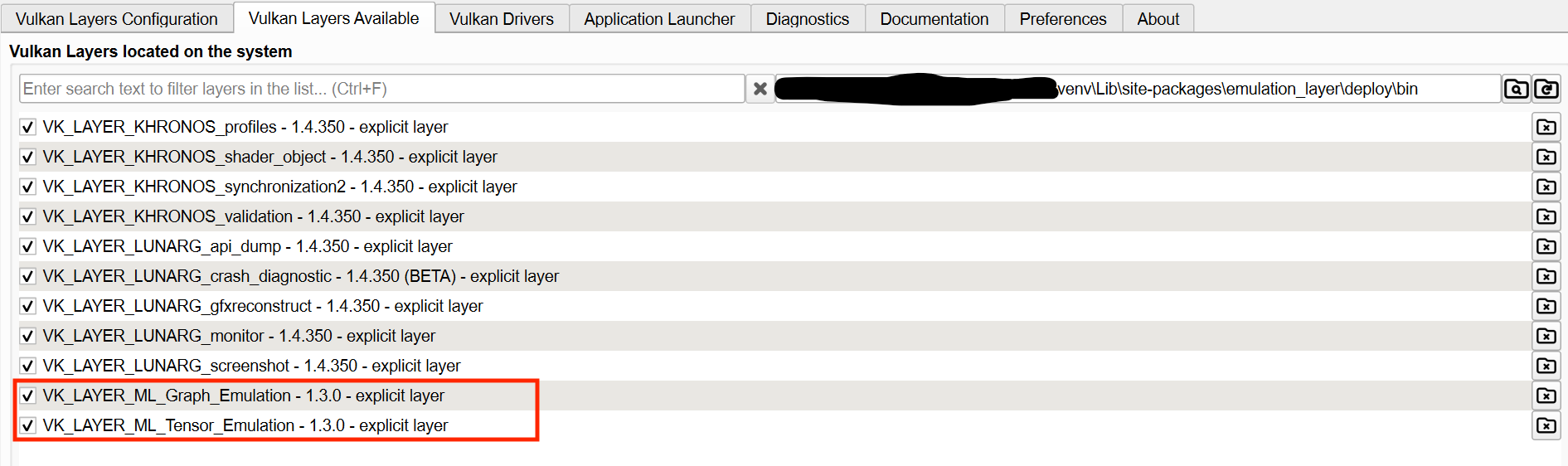Select the Vulkan Layers Available tab
Image resolution: width=1568 pixels, height=466 pixels.
coord(334,17)
